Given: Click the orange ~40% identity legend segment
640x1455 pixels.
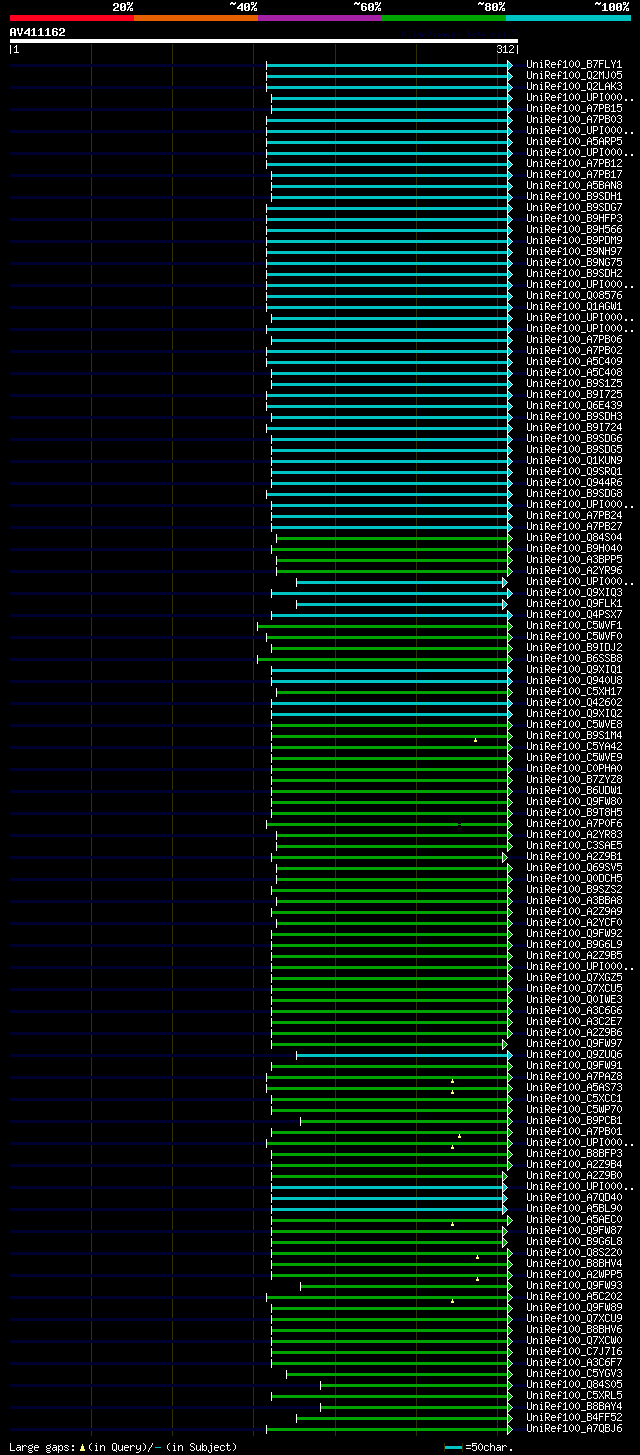Looking at the screenshot, I should click(x=195, y=18).
